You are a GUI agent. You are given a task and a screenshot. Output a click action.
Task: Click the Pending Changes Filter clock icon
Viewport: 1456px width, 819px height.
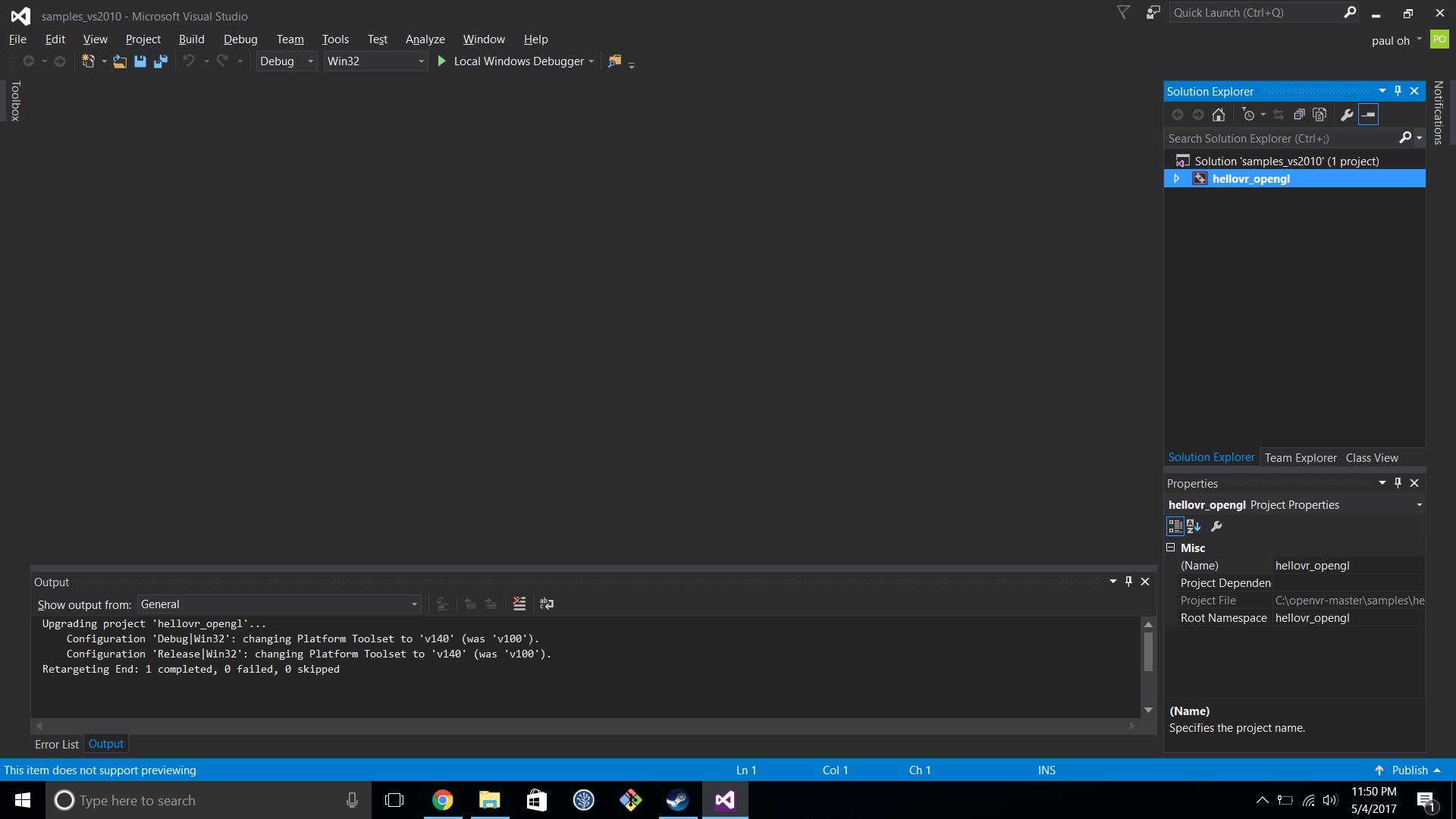[x=1248, y=115]
